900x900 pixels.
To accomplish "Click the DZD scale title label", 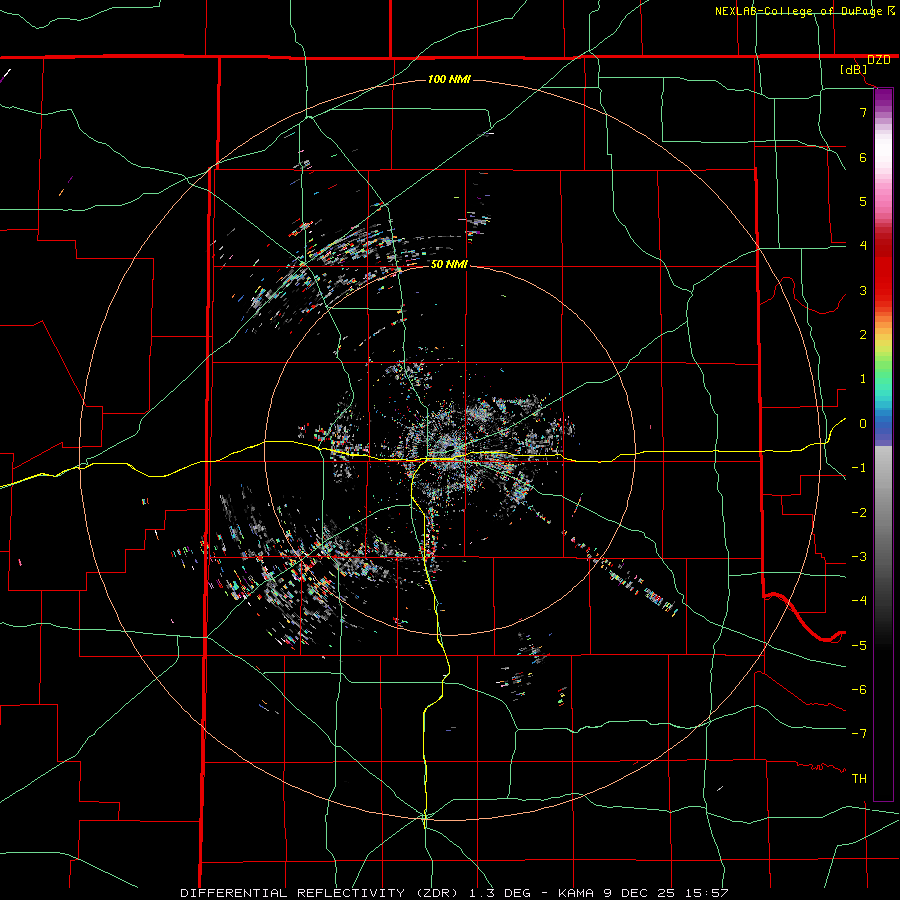I will [x=879, y=60].
